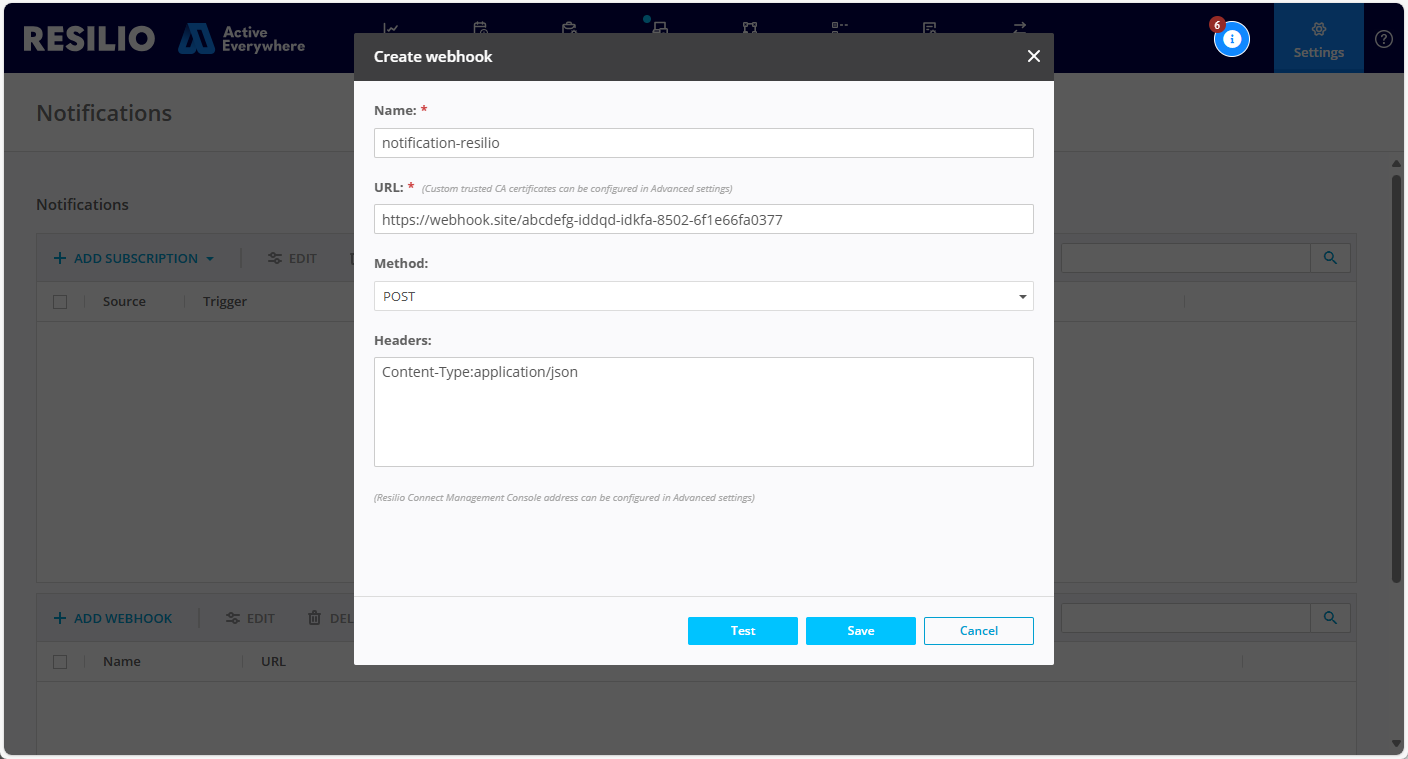Screen dimensions: 1408x759
Task: Open the blue info icon showing 6 alerts
Action: pos(1231,38)
